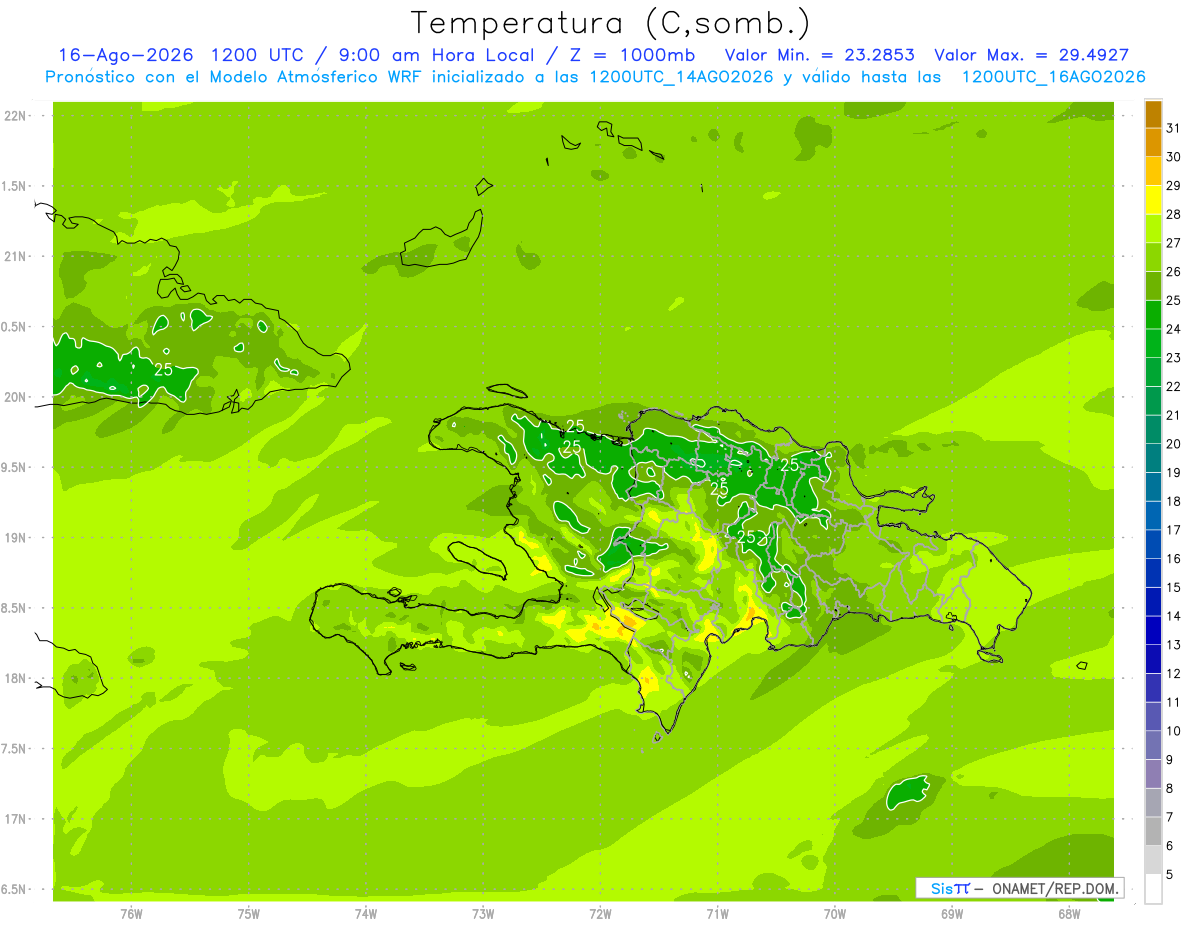Click legend value "17" on color bar
The image size is (1200, 927).
coord(1174,530)
